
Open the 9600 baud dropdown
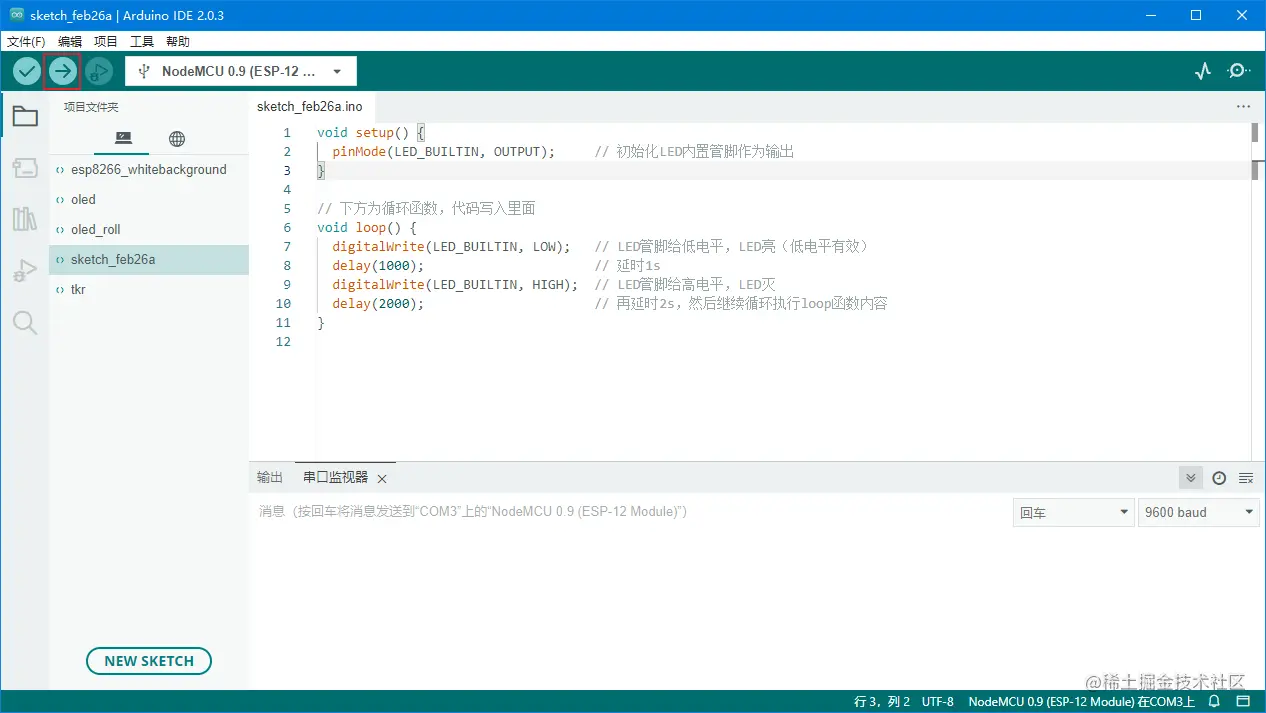point(1198,512)
